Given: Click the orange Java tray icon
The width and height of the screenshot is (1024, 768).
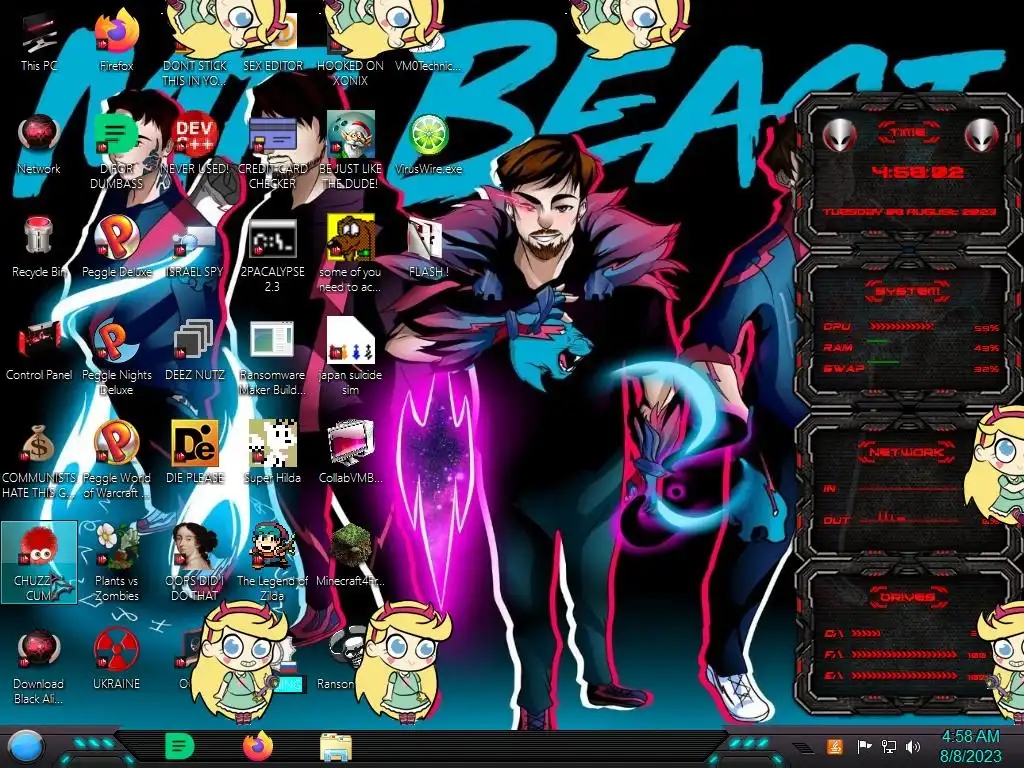Looking at the screenshot, I should [x=835, y=746].
